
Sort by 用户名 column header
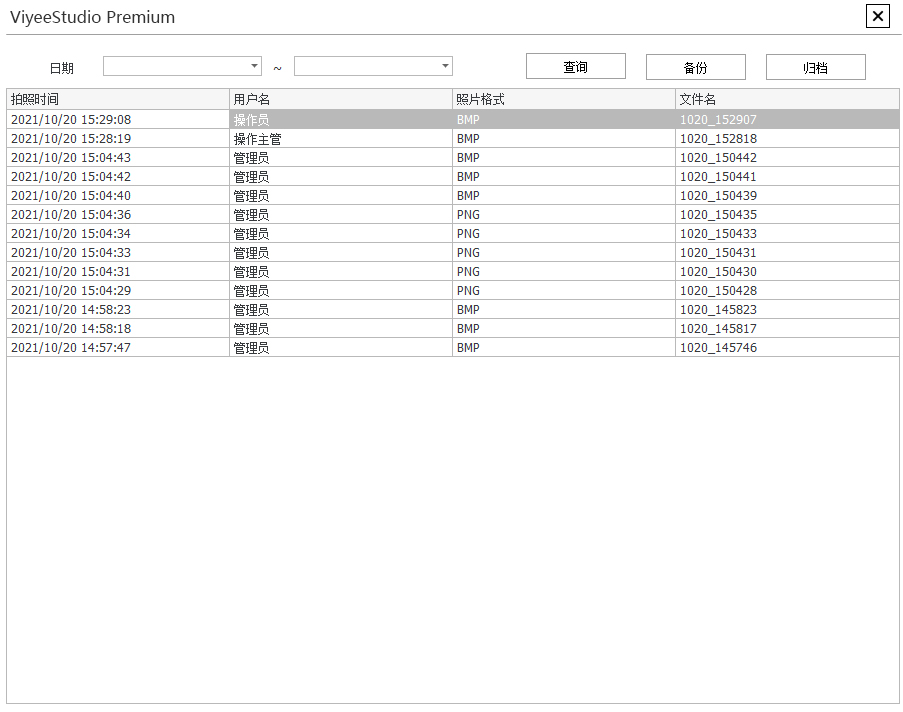pos(340,99)
